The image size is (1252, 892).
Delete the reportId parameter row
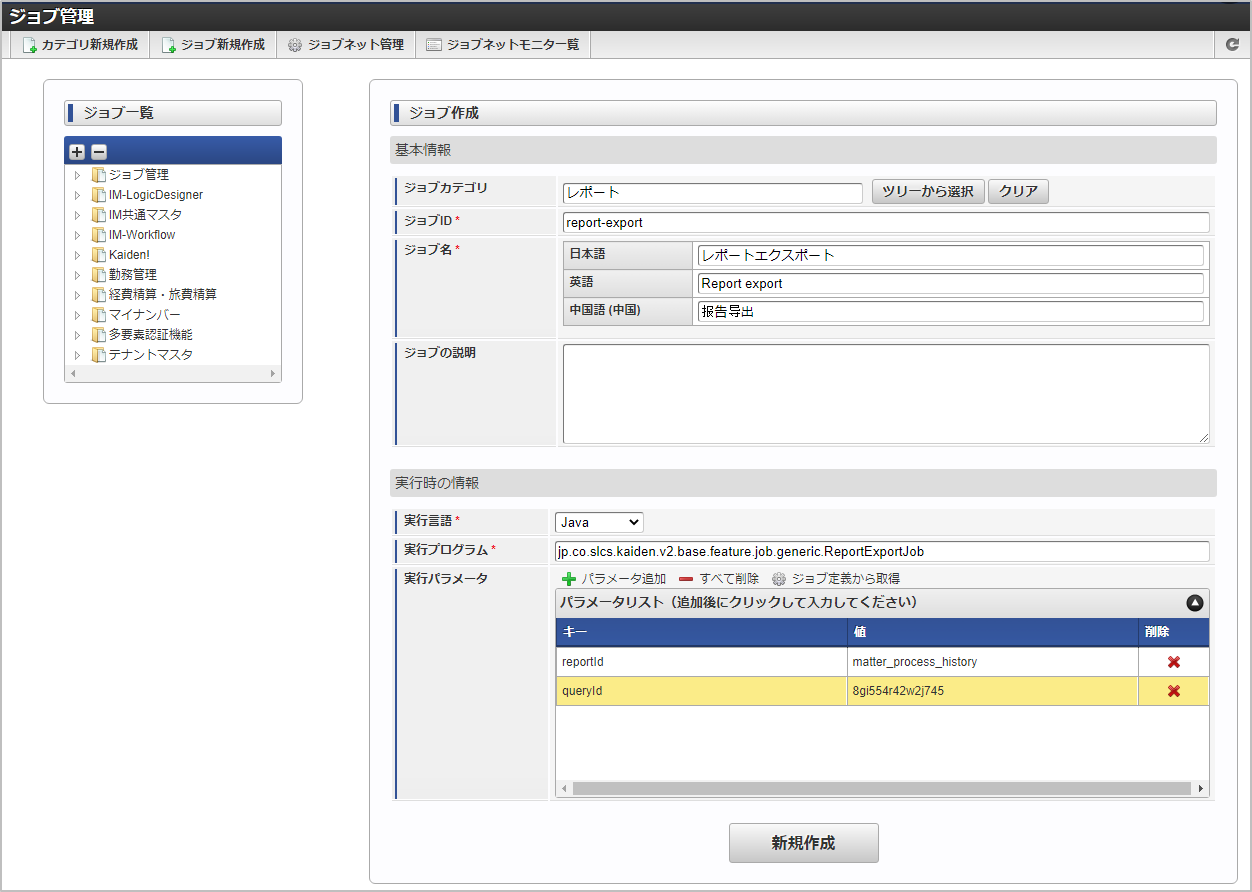[1173, 662]
